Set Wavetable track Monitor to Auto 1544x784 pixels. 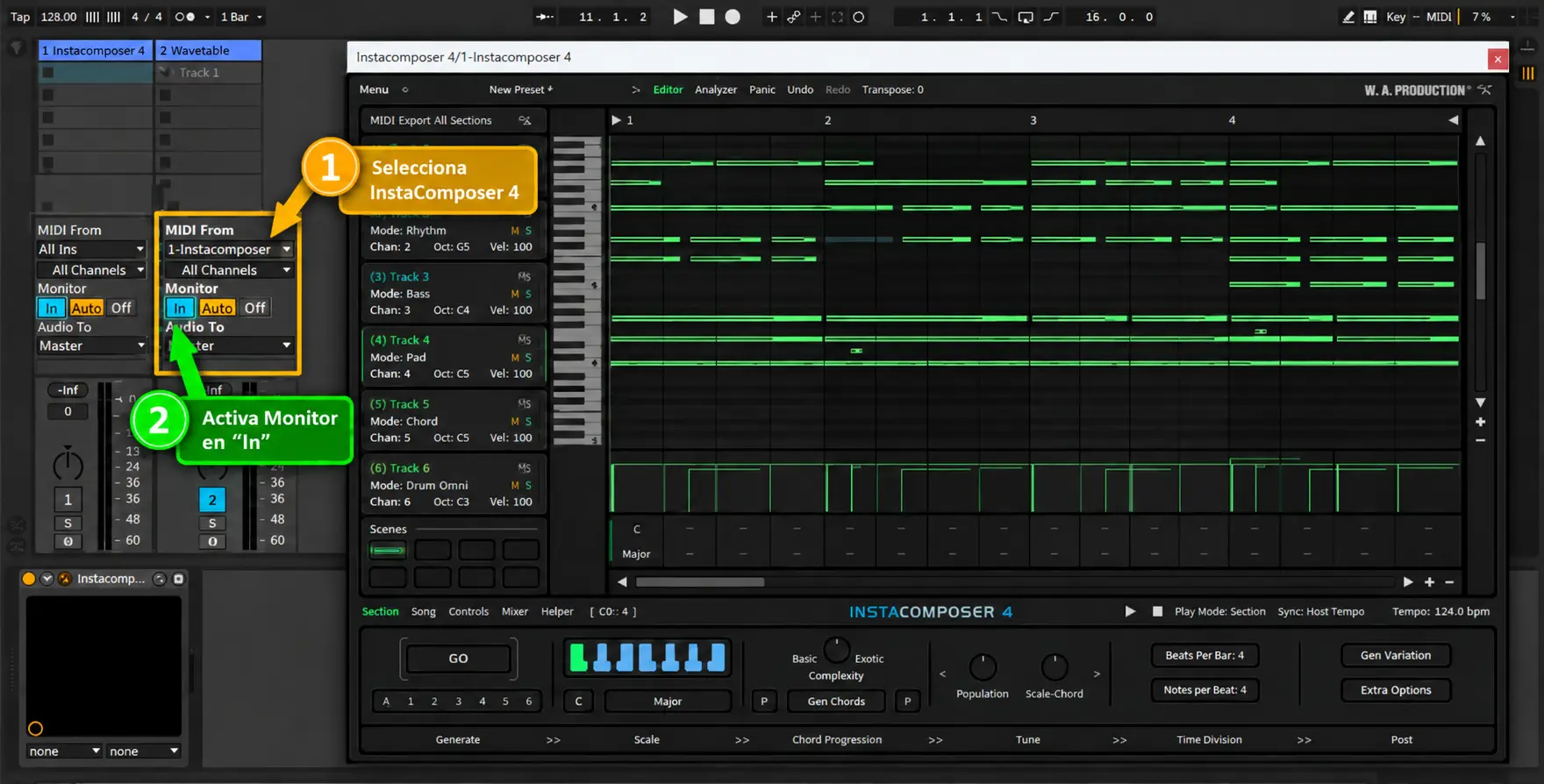pos(217,308)
